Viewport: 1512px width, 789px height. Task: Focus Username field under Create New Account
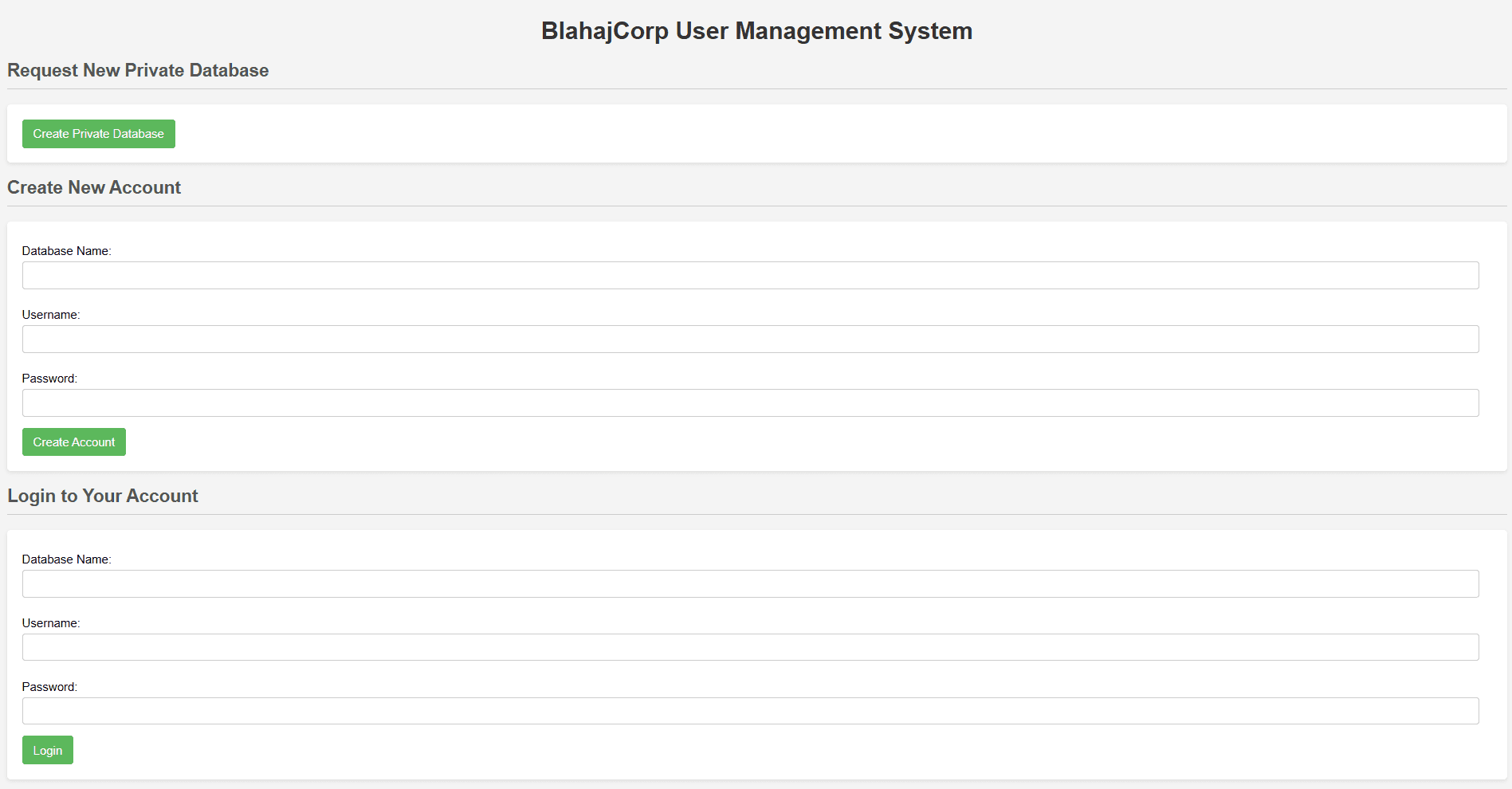tap(750, 340)
